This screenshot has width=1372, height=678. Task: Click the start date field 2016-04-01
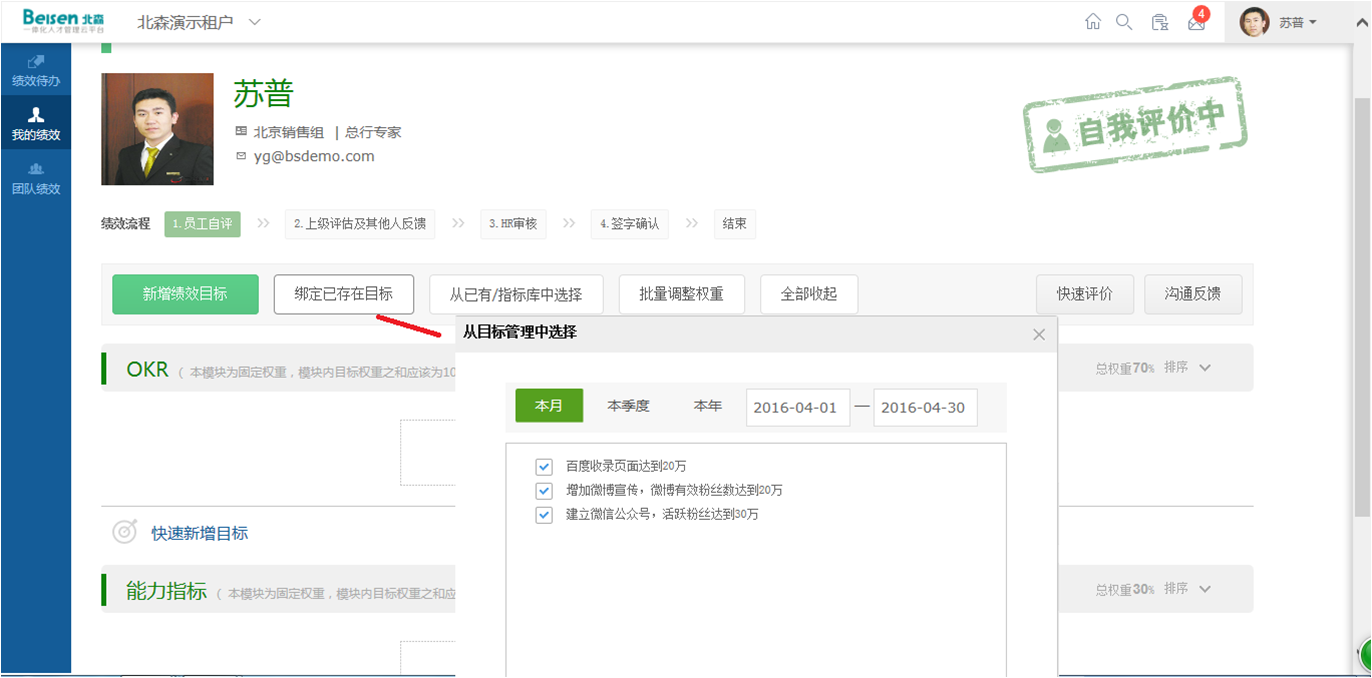797,407
